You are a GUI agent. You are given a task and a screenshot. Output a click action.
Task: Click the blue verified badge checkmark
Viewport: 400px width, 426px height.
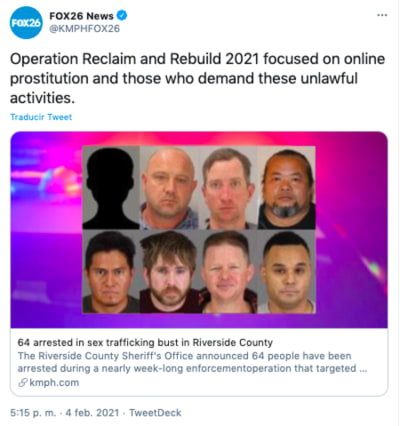[x=122, y=15]
